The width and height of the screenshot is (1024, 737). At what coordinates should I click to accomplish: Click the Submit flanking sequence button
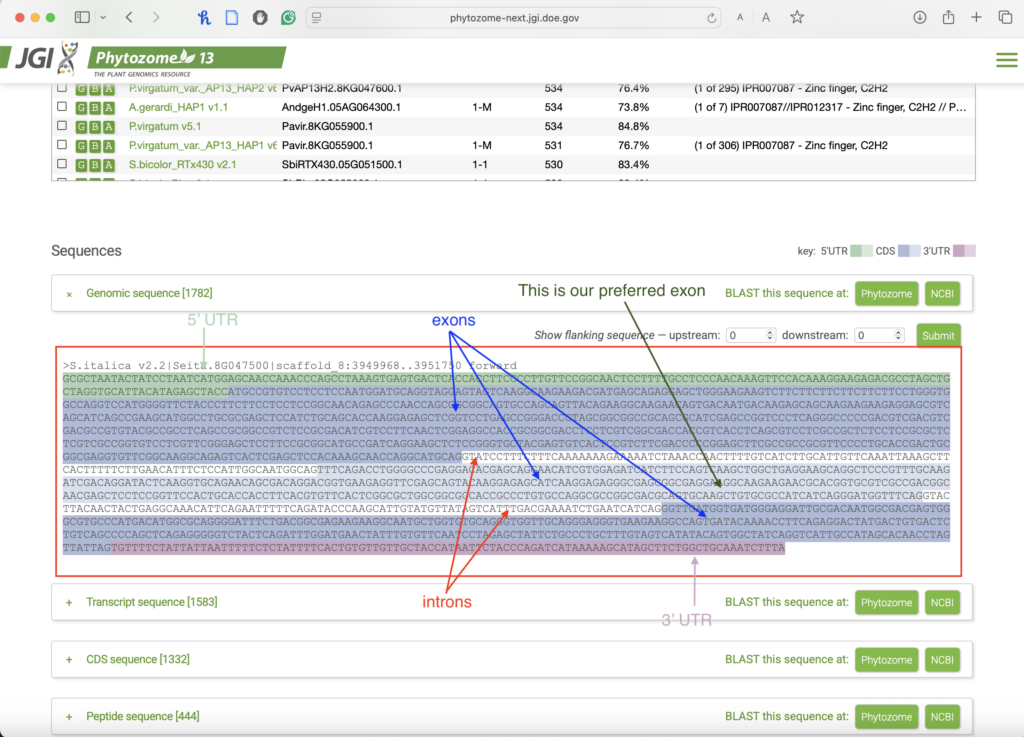click(938, 335)
